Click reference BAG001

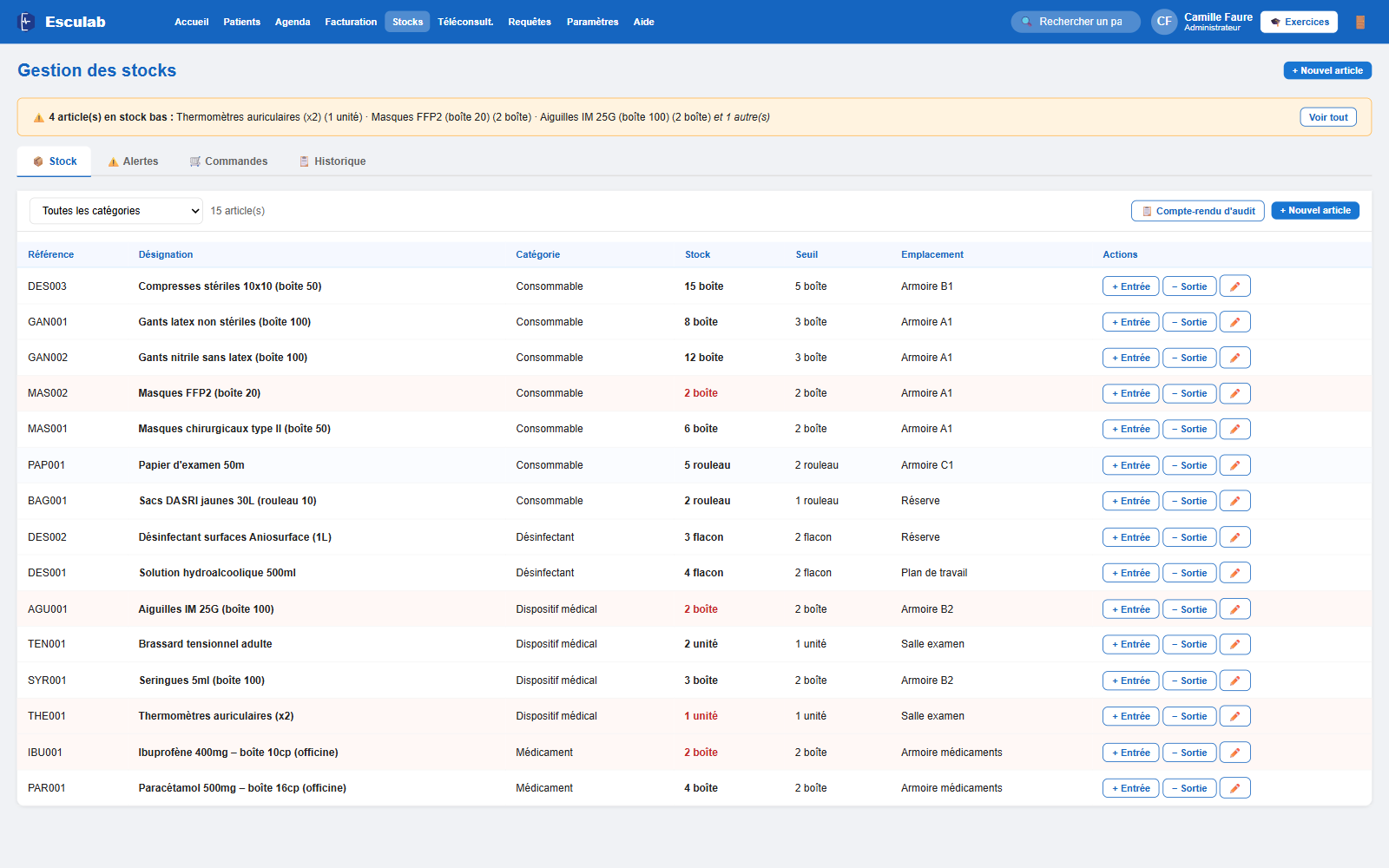(x=48, y=501)
